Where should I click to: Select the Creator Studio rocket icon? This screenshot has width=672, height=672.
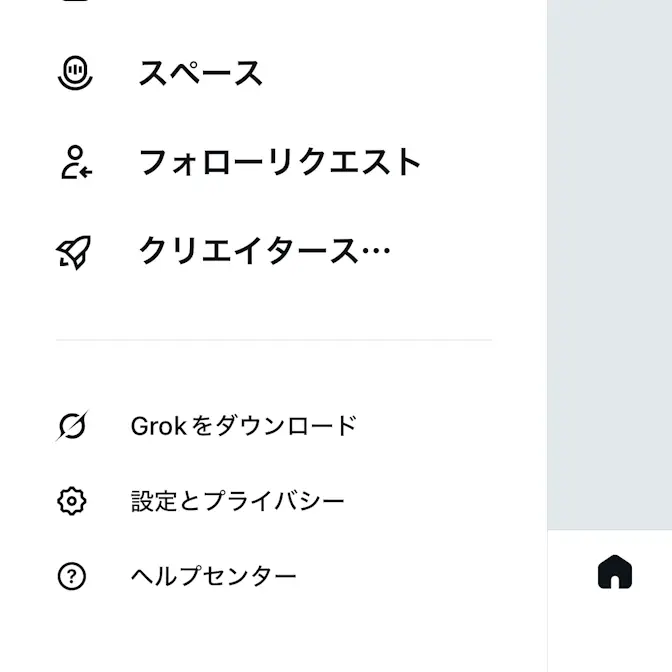pyautogui.click(x=74, y=251)
